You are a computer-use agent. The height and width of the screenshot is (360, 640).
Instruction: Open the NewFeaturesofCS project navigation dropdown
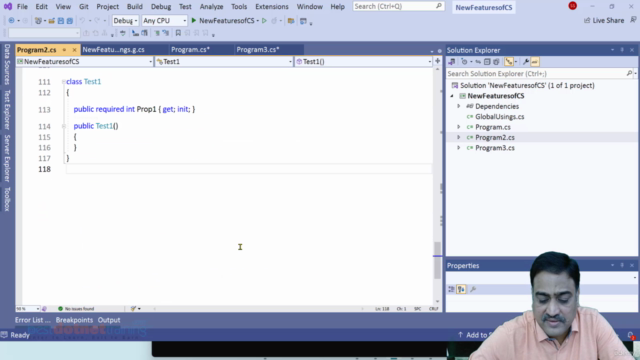[x=84, y=62]
